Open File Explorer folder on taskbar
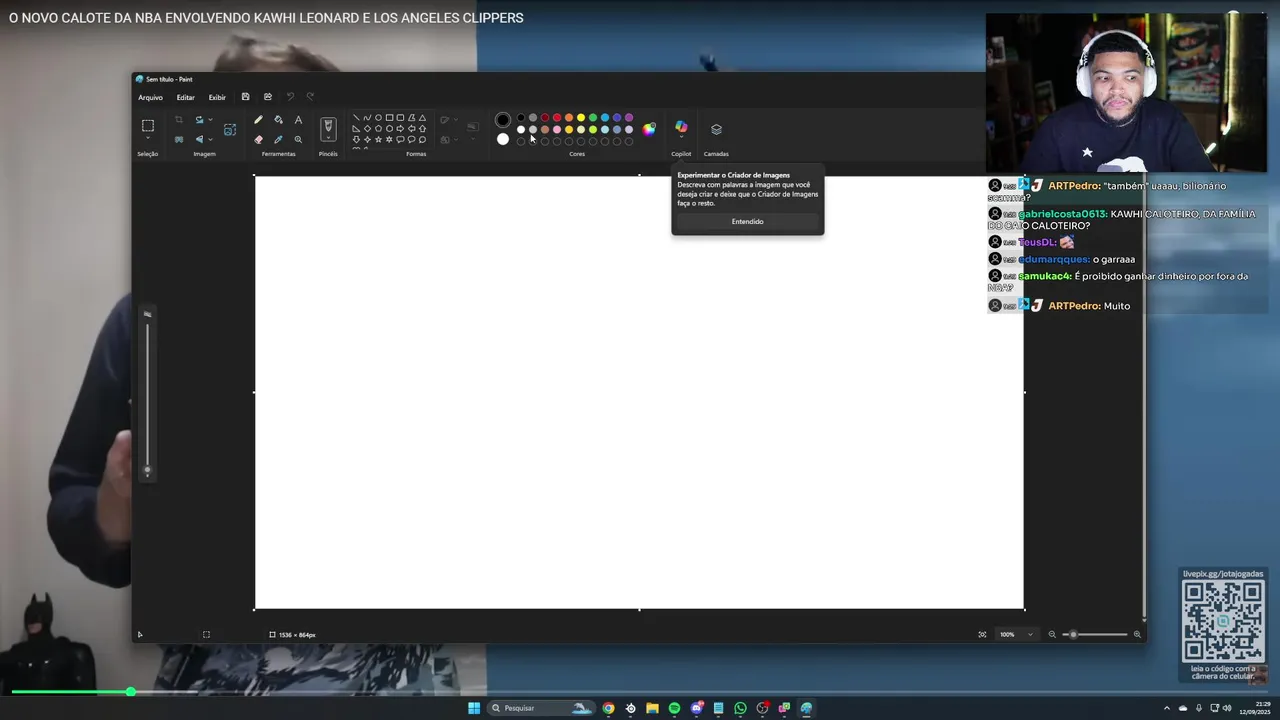 [652, 708]
